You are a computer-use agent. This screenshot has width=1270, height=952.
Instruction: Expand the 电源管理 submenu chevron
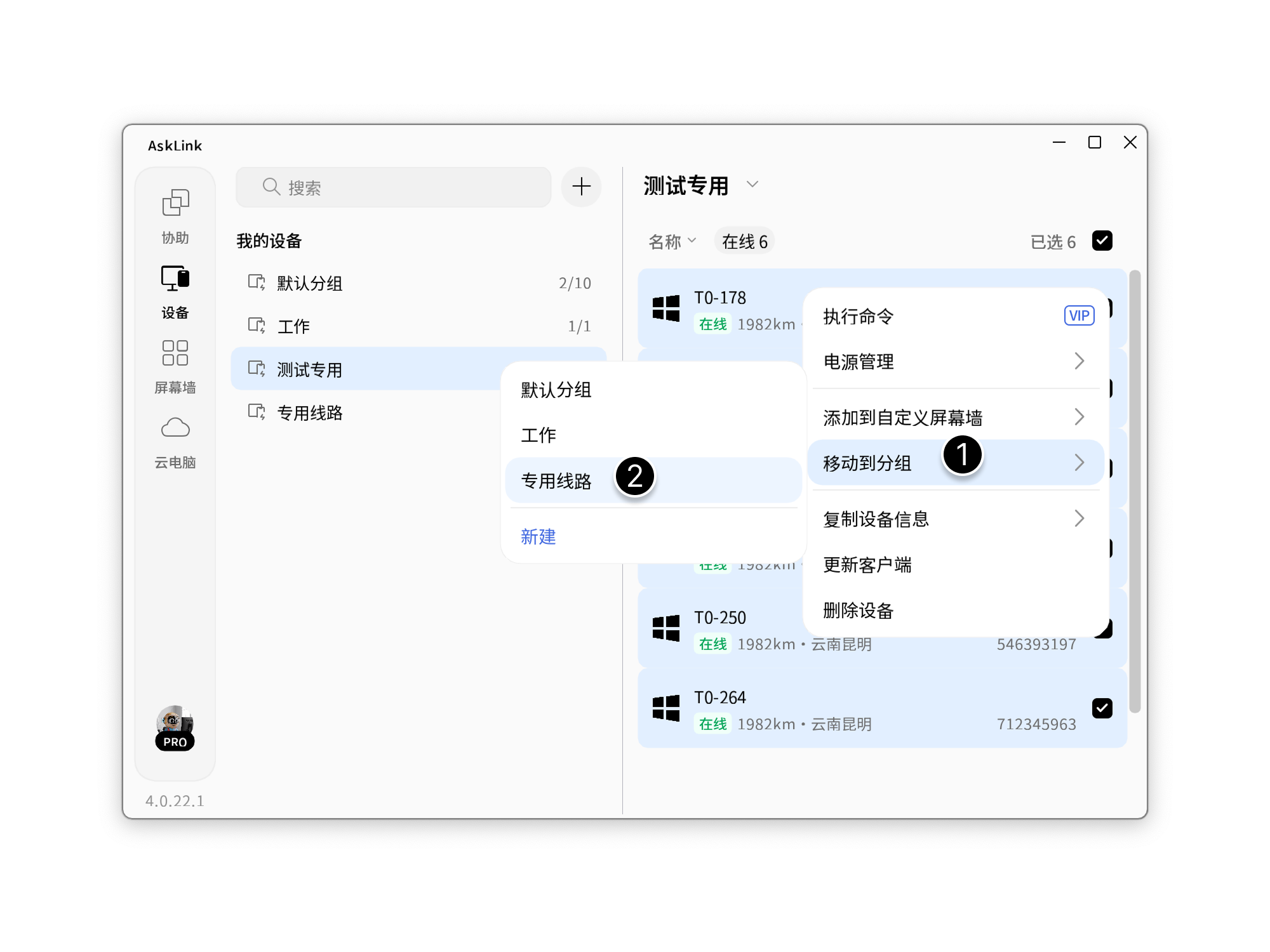pyautogui.click(x=1080, y=361)
